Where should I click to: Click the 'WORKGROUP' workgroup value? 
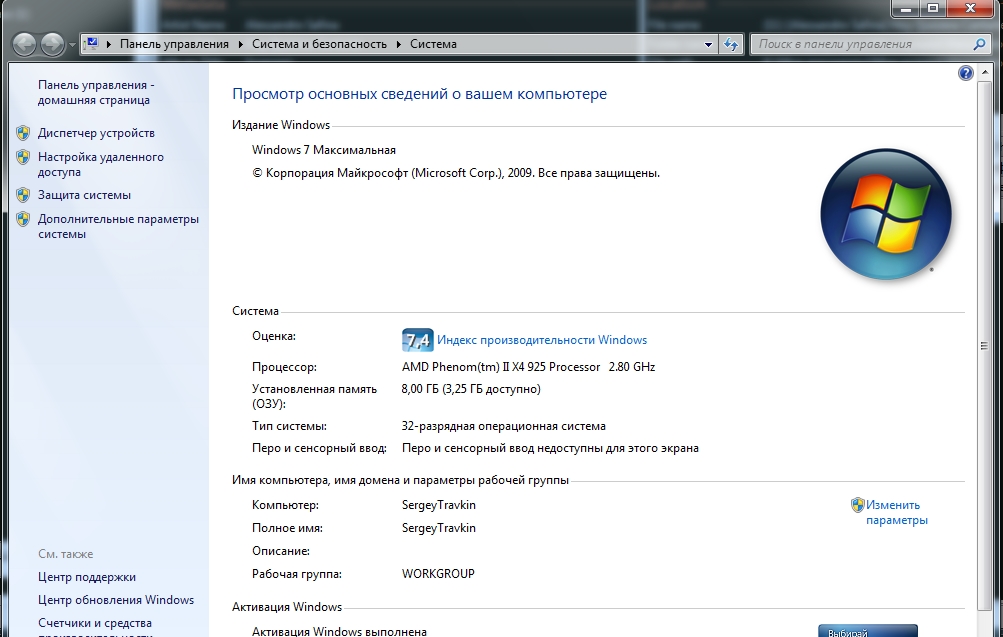[438, 574]
